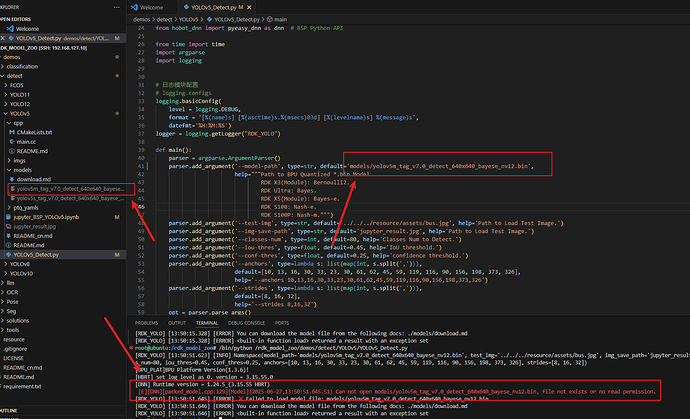Collapse the models folder
690x419 pixels.
pos(22,170)
